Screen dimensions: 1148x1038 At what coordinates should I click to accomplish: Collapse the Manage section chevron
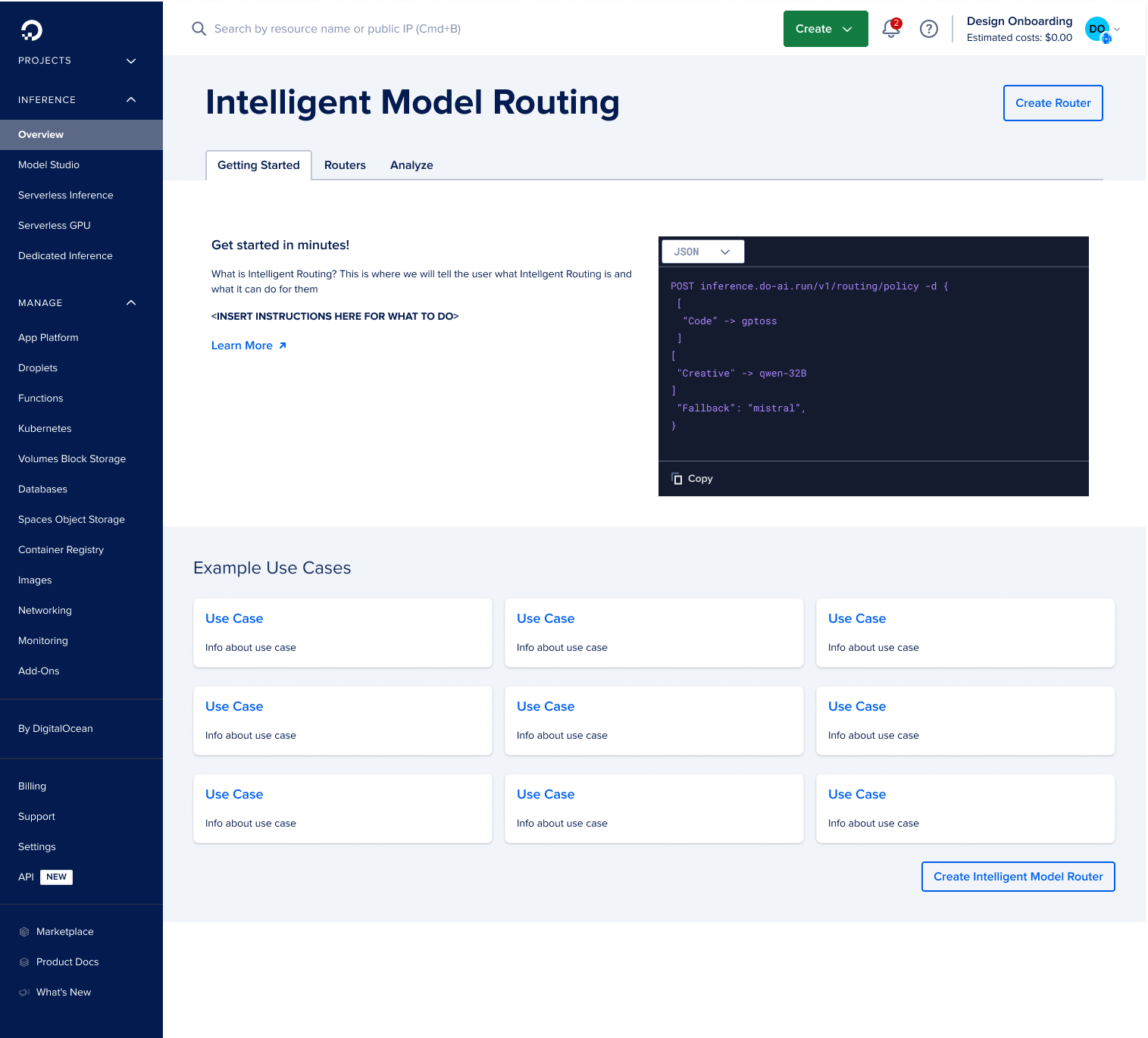coord(131,303)
